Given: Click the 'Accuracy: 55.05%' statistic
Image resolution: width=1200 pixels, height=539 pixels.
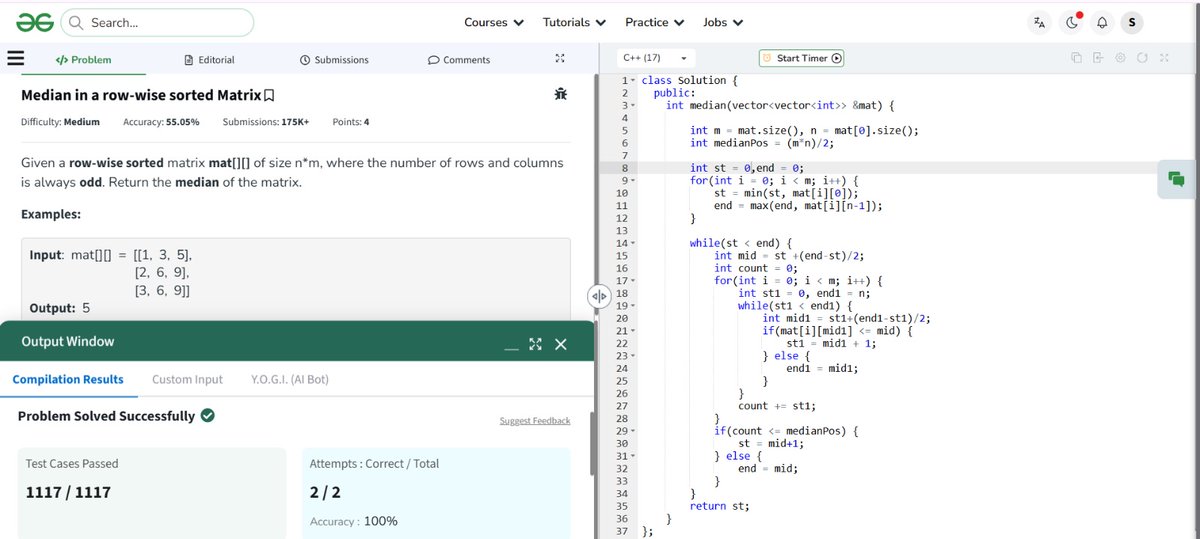Looking at the screenshot, I should click(x=161, y=122).
